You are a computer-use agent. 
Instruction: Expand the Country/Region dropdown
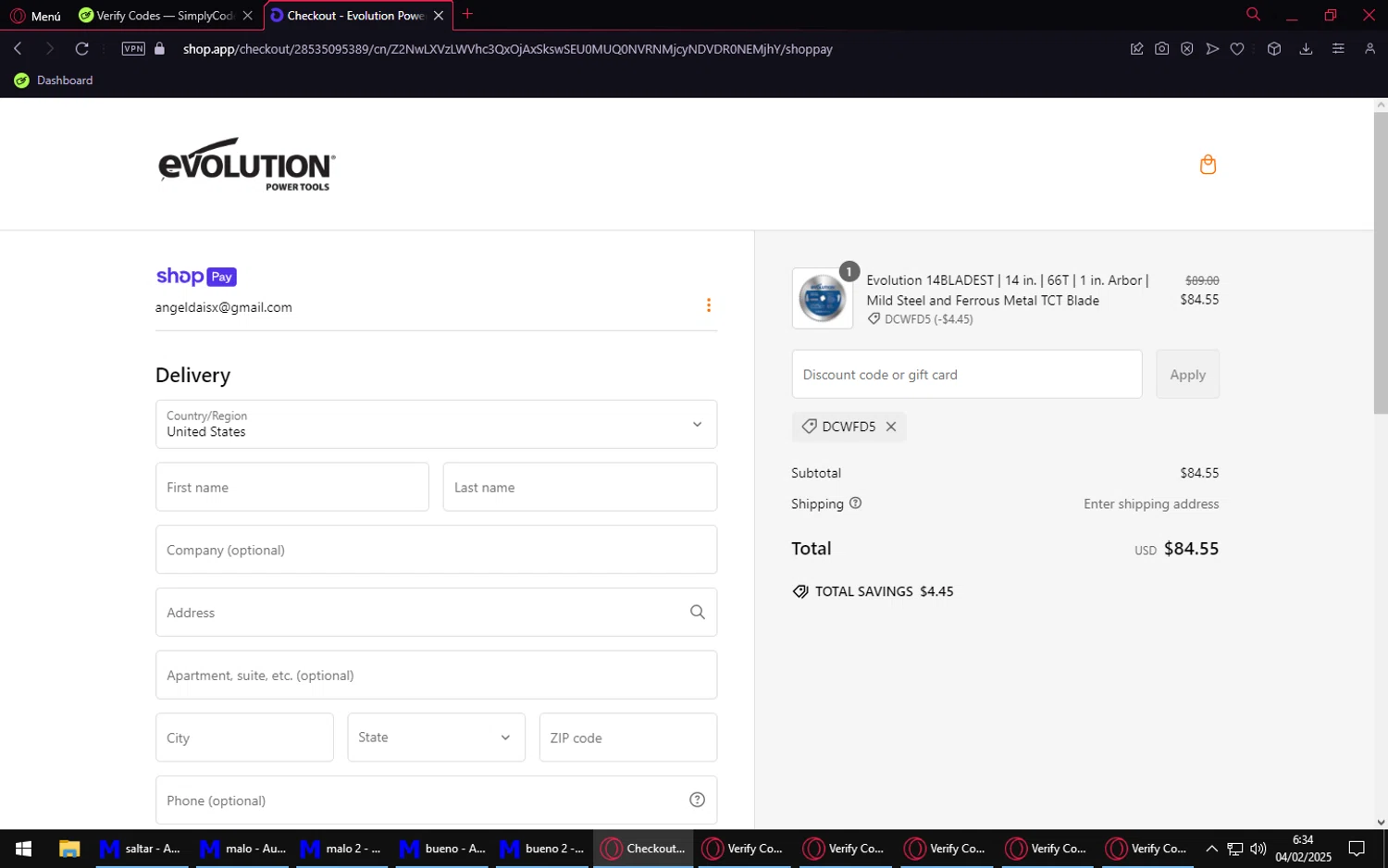(436, 424)
